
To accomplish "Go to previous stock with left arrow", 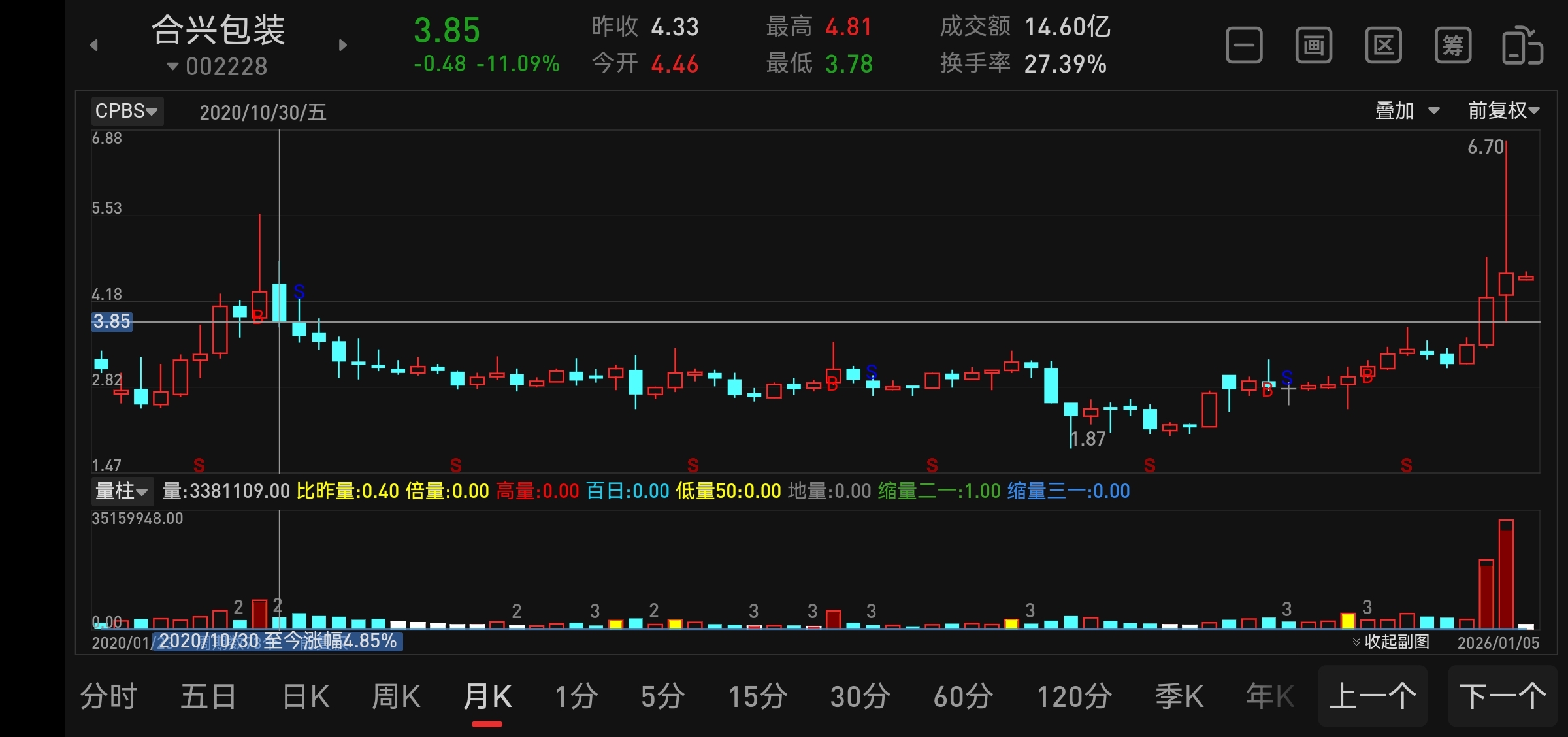I will [x=94, y=45].
